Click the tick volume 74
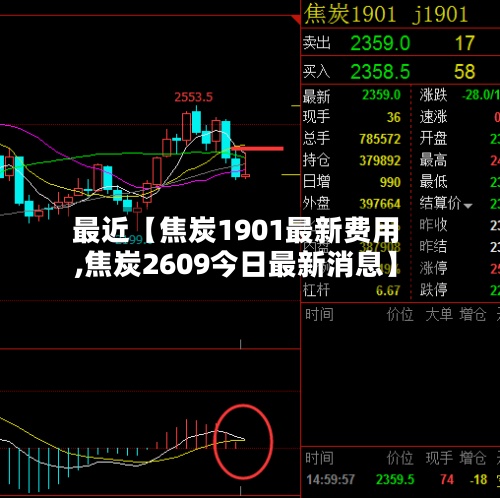Image resolution: width=500 pixels, height=498 pixels. [x=447, y=480]
